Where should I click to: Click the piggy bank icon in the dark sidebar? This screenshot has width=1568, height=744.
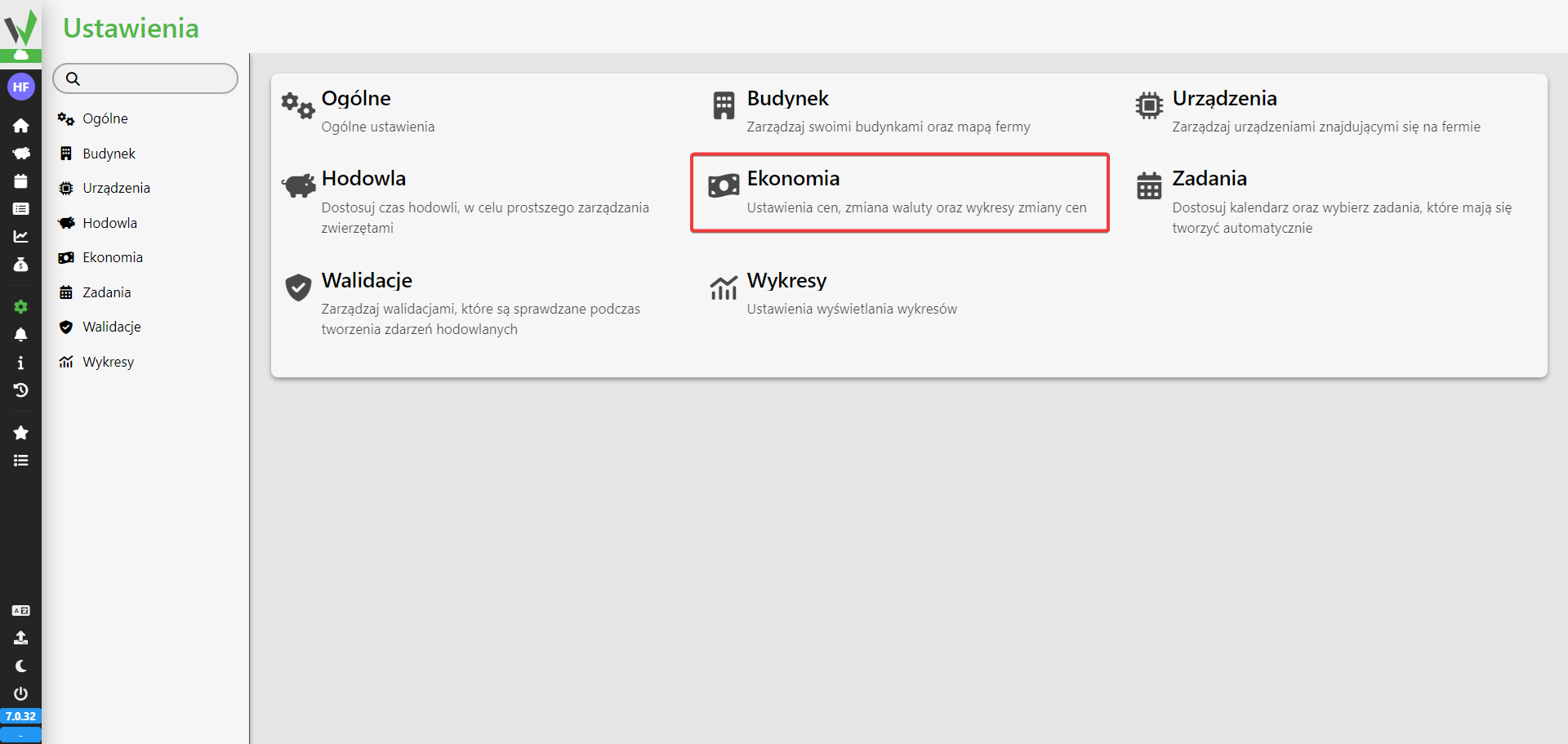pos(20,154)
